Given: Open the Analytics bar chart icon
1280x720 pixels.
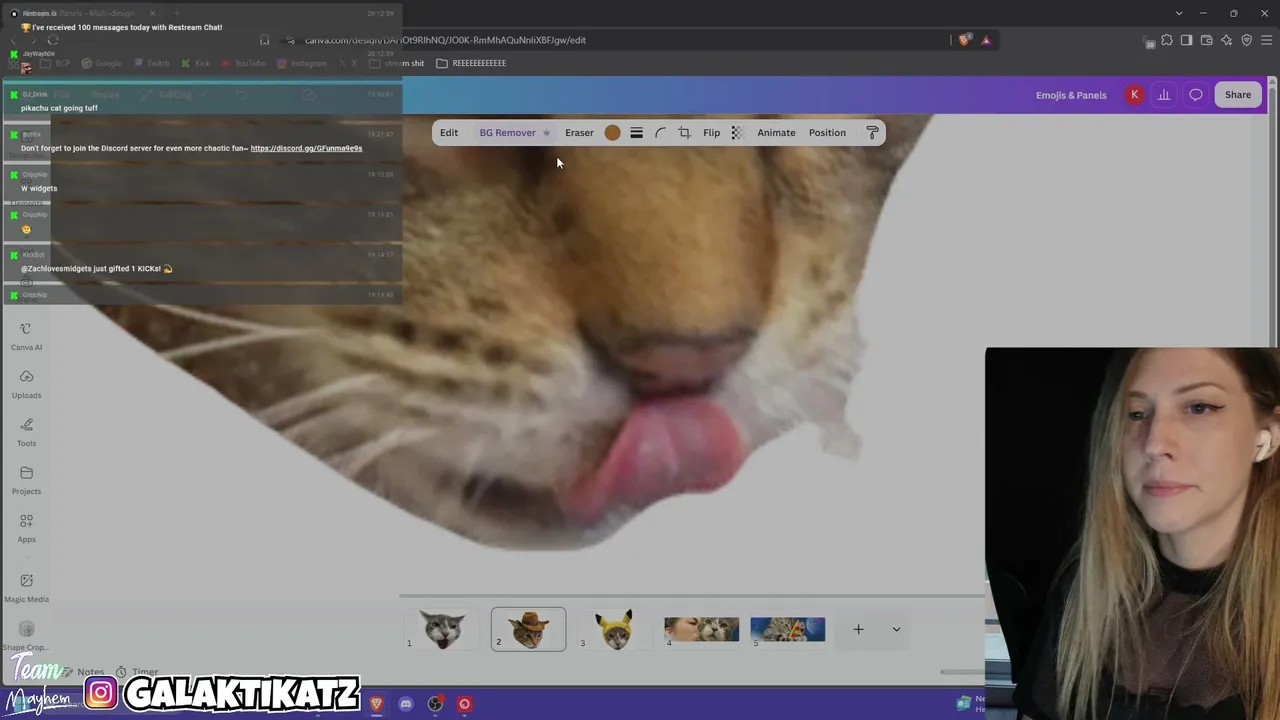Looking at the screenshot, I should point(1164,95).
